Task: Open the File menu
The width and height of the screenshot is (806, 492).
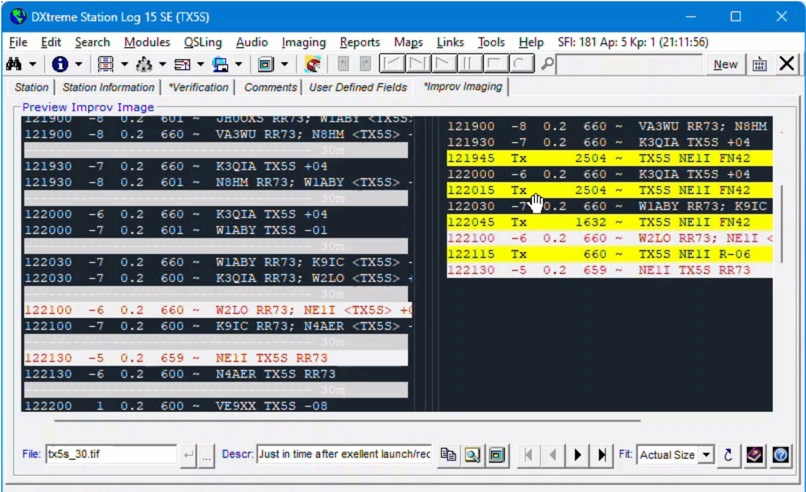Action: [18, 42]
